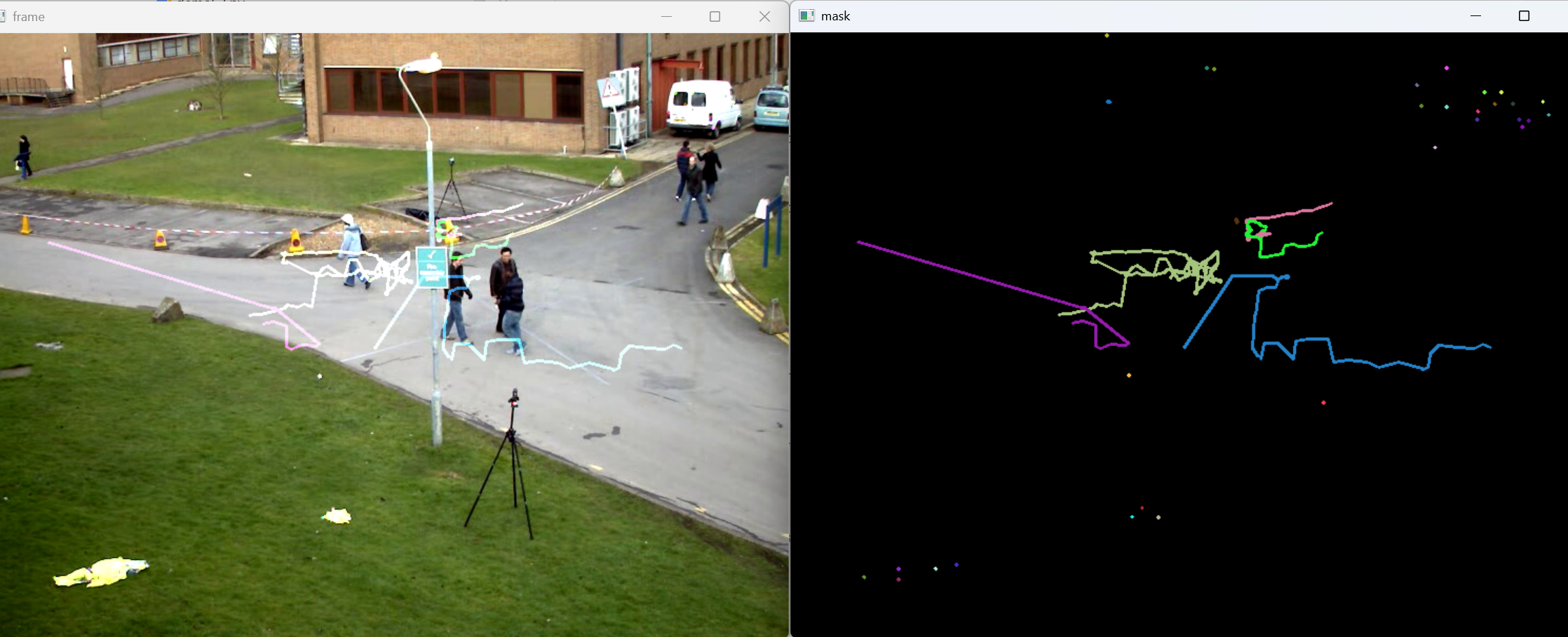Click the light blue car behind the van
Viewport: 1568px width, 637px height.
pos(771,107)
